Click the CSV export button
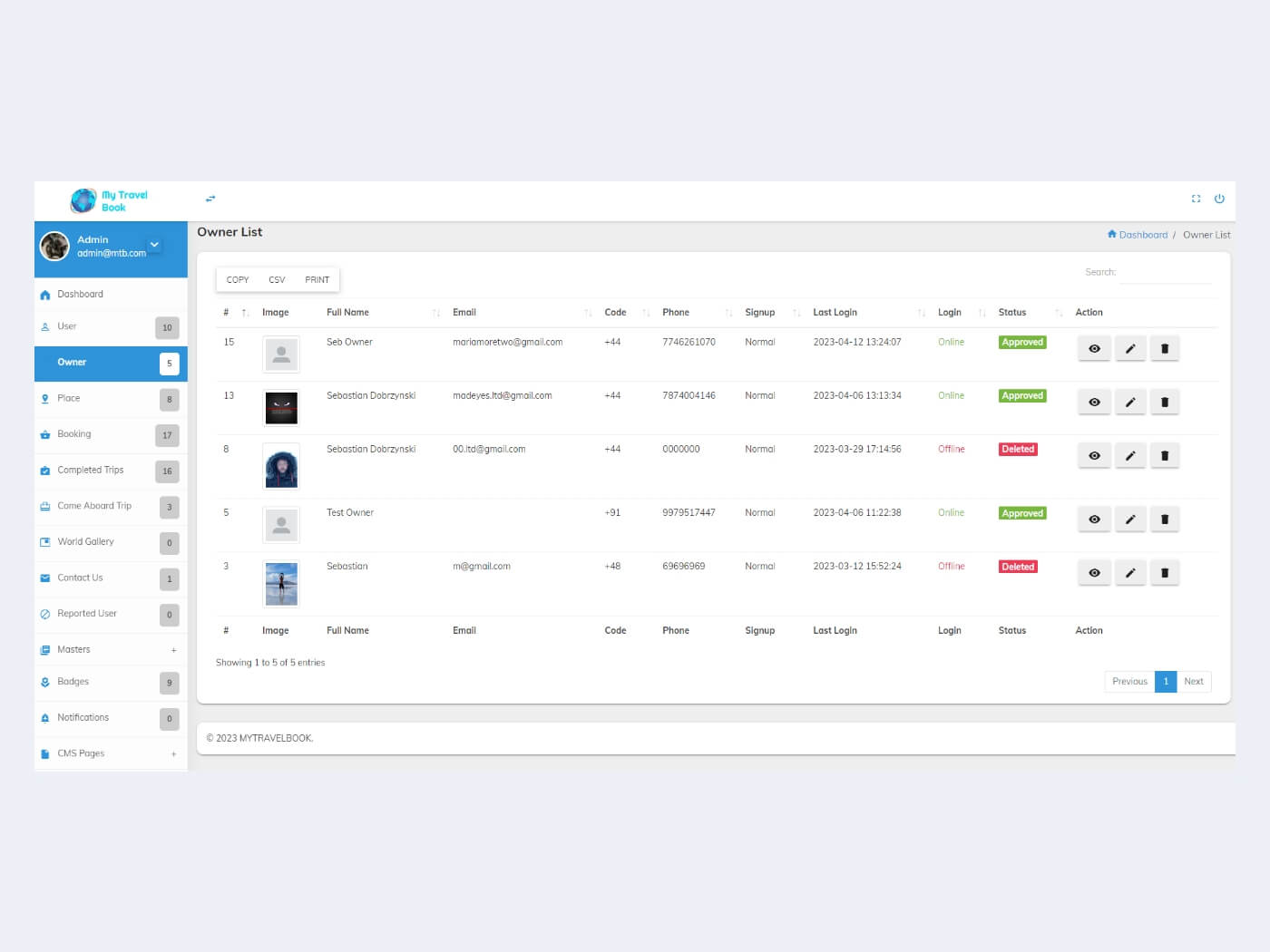This screenshot has height=952, width=1270. tap(277, 280)
